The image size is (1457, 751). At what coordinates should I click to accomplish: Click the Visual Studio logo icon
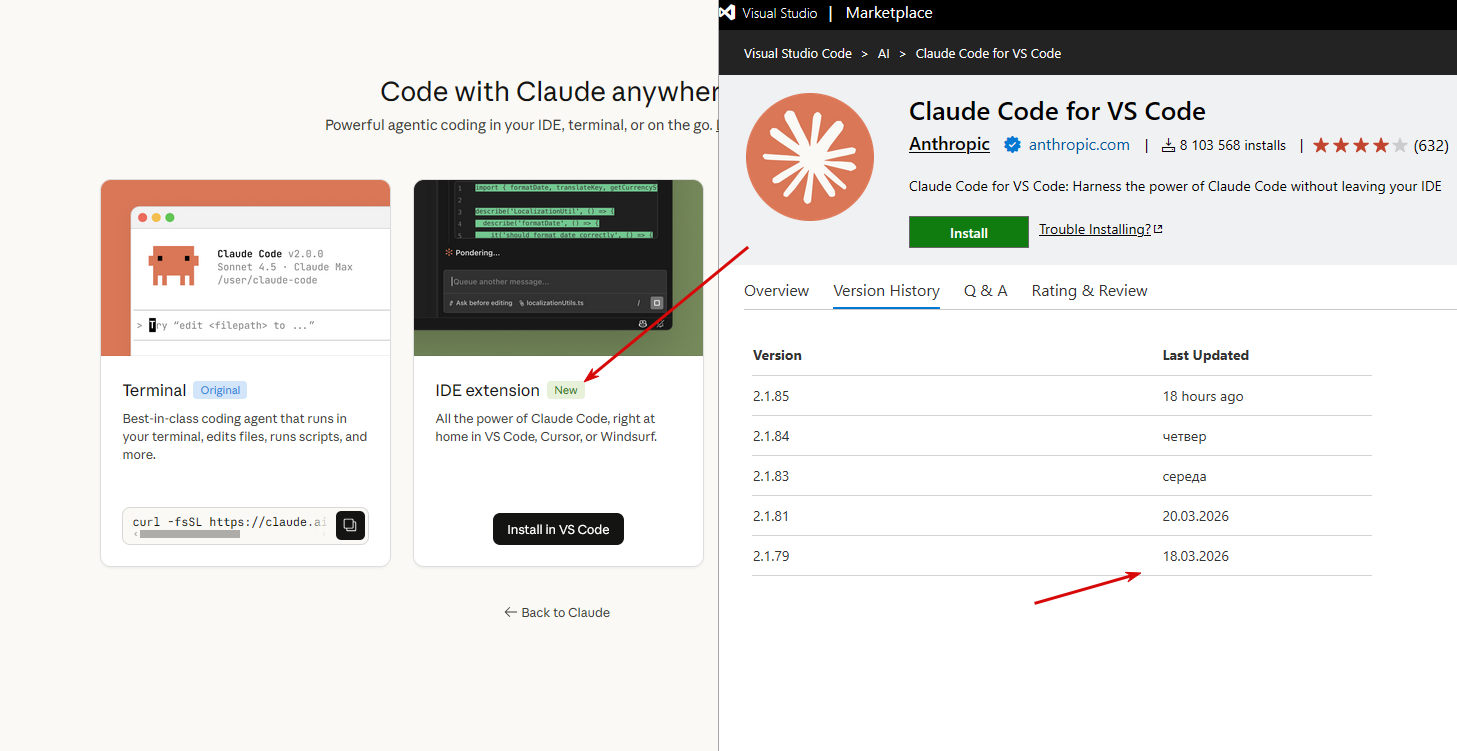point(727,13)
